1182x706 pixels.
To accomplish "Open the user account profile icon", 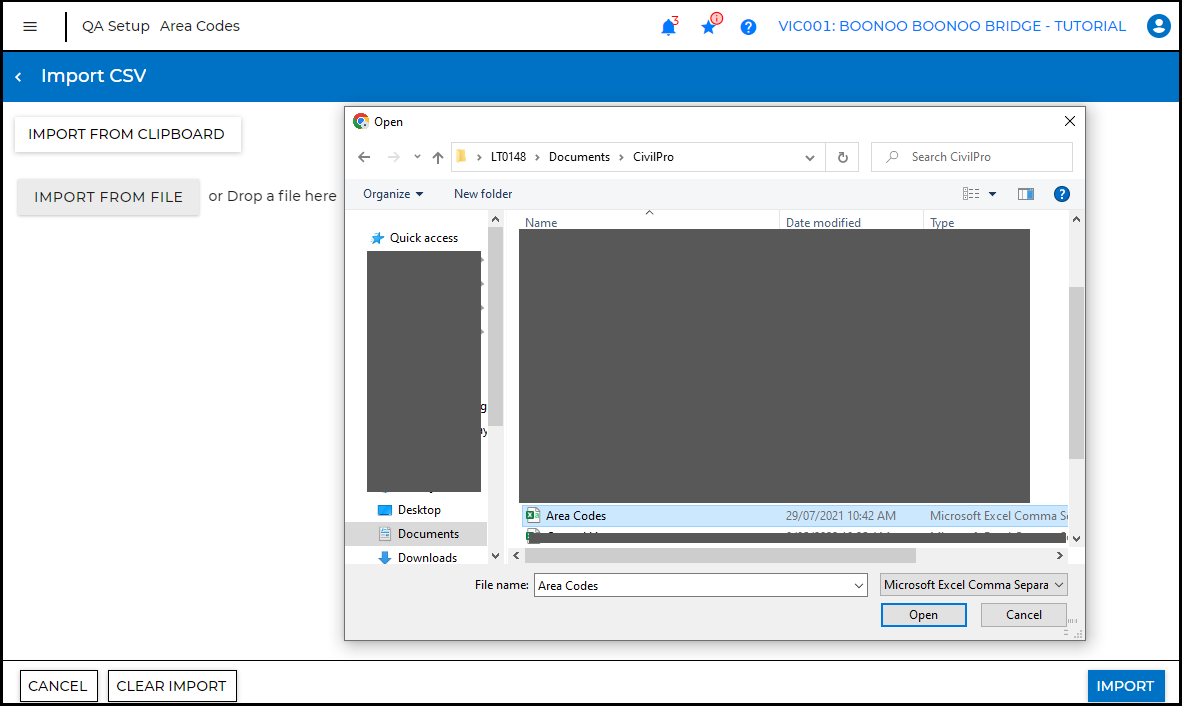I will [1158, 26].
